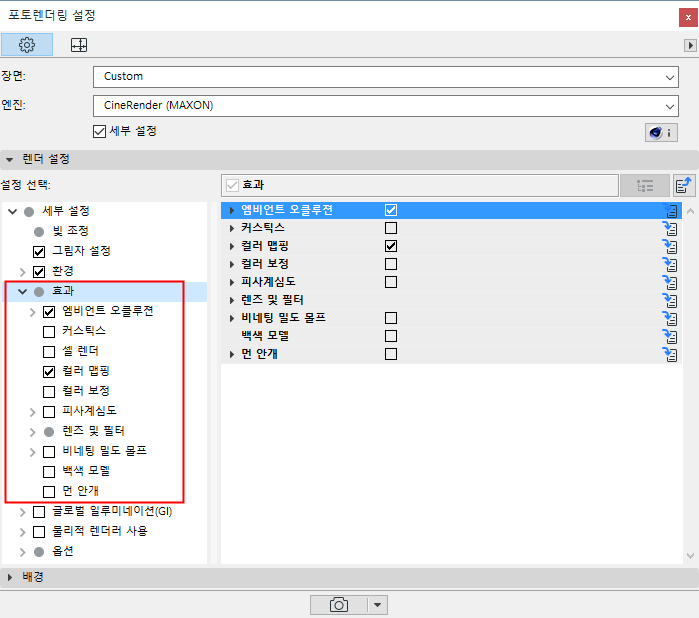
Task: Expand 글로벌 일루미네이션(GI) tree node
Action: [22, 512]
